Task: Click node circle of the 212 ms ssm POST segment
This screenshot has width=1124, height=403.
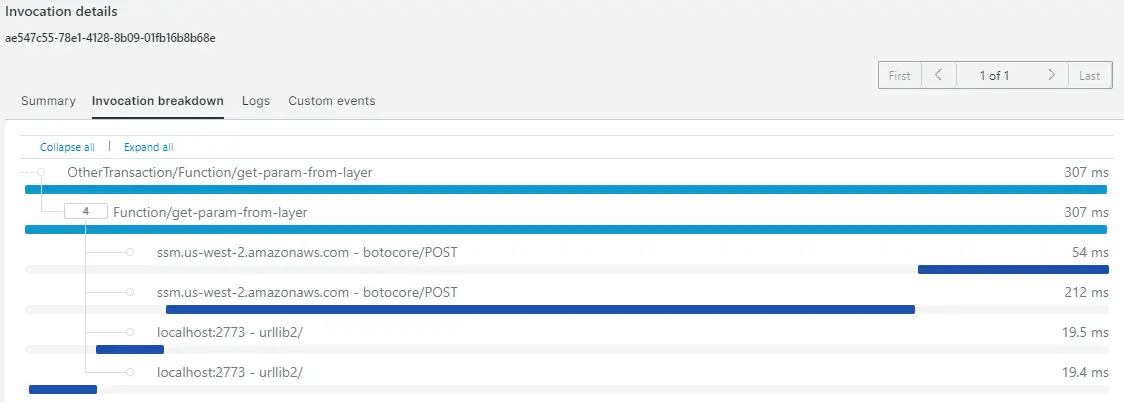Action: click(130, 293)
